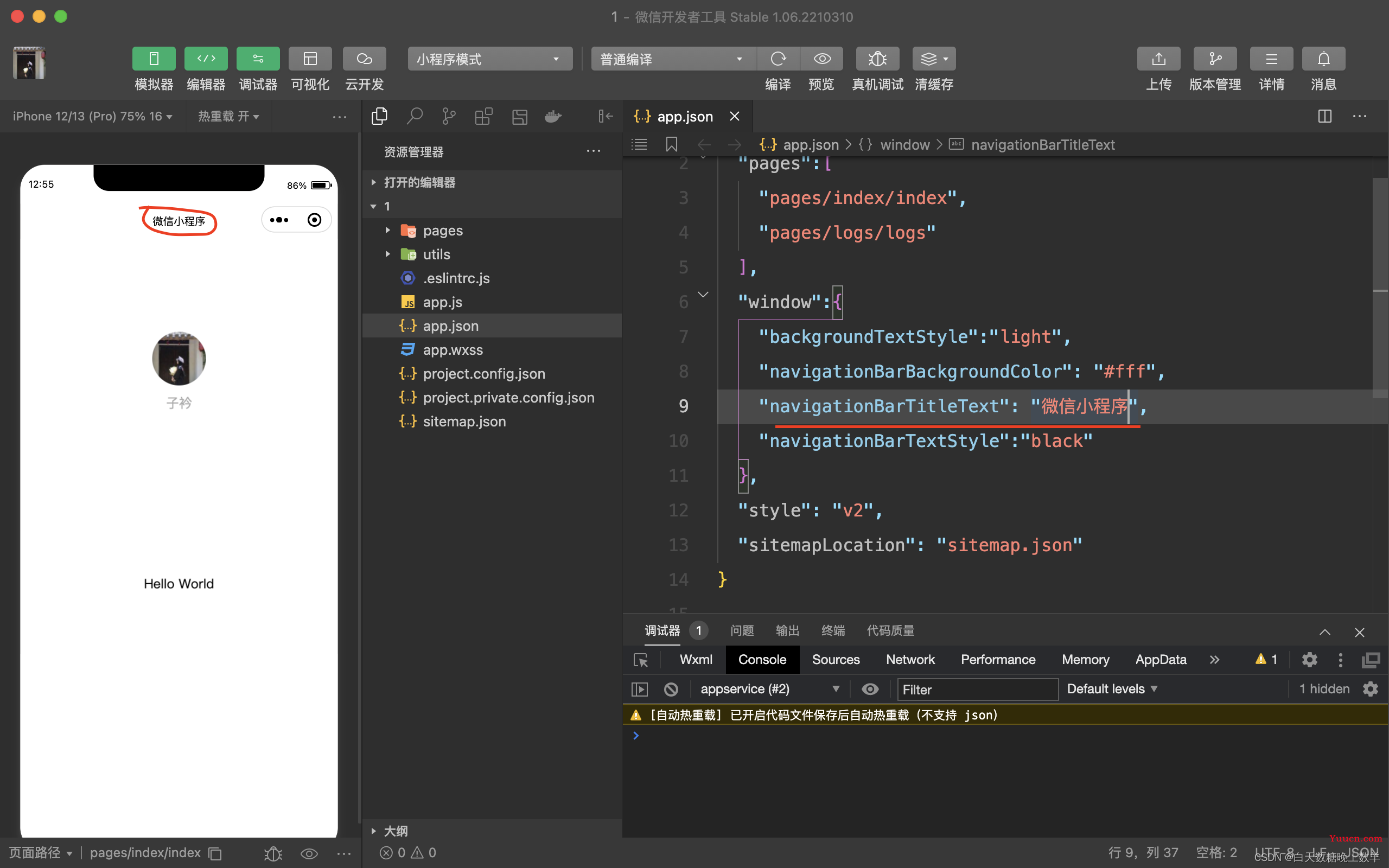Viewport: 1389px width, 868px height.
Task: Toggle the console sidebar panel icon
Action: tap(639, 689)
